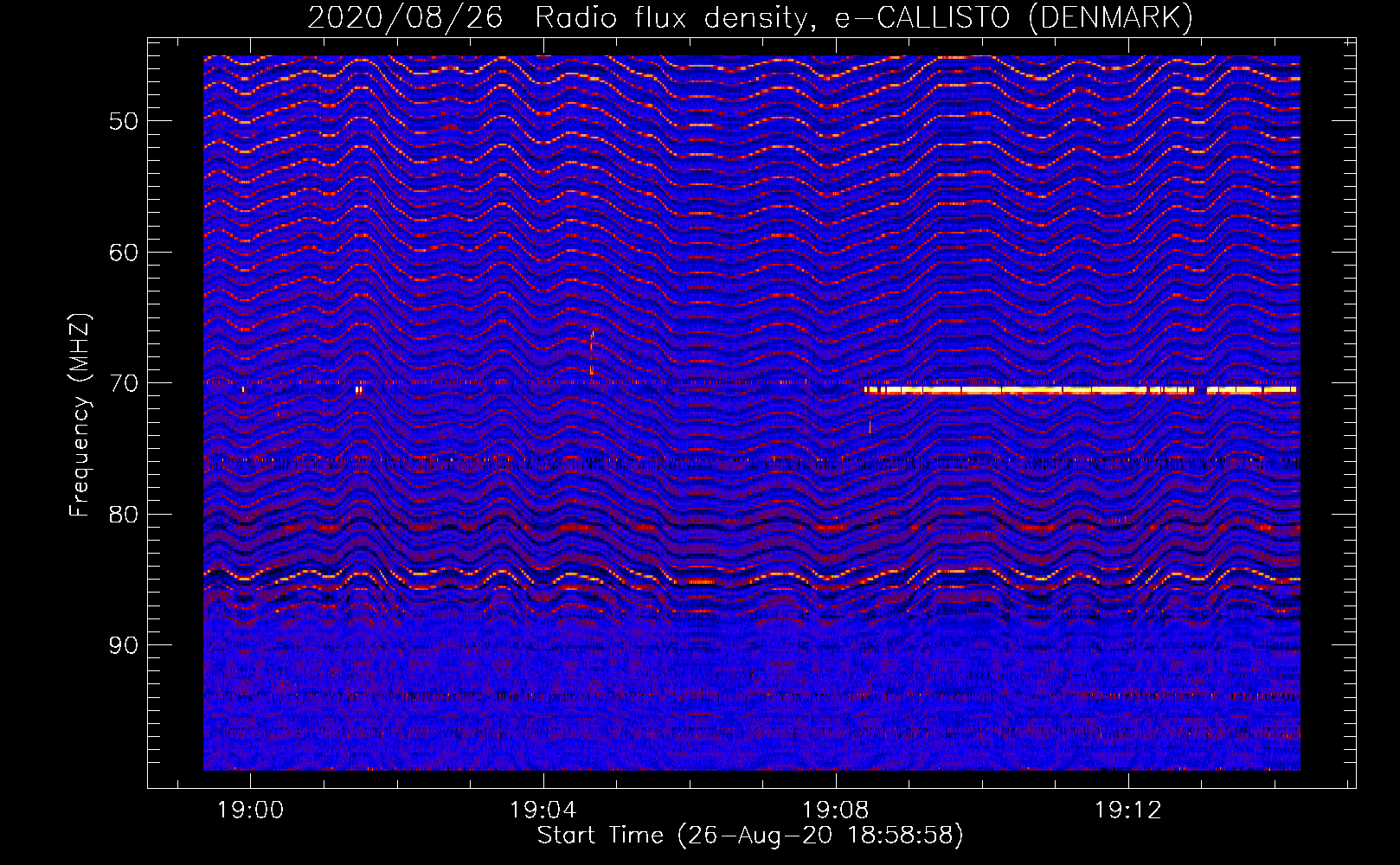1400x865 pixels.
Task: Click the 19:12 time tick label
Action: pyautogui.click(x=1127, y=811)
